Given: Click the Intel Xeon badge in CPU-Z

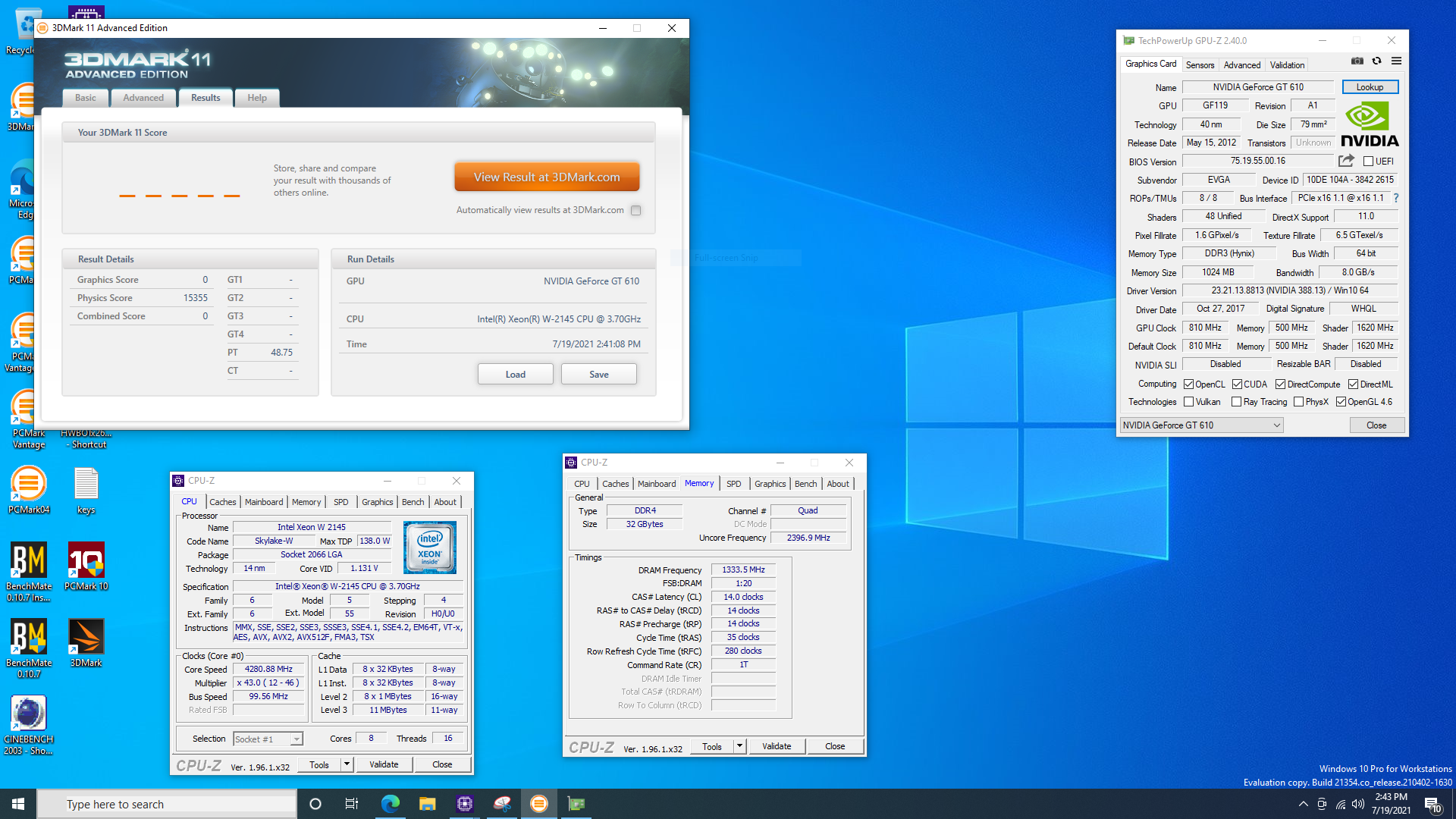Looking at the screenshot, I should pyautogui.click(x=429, y=548).
